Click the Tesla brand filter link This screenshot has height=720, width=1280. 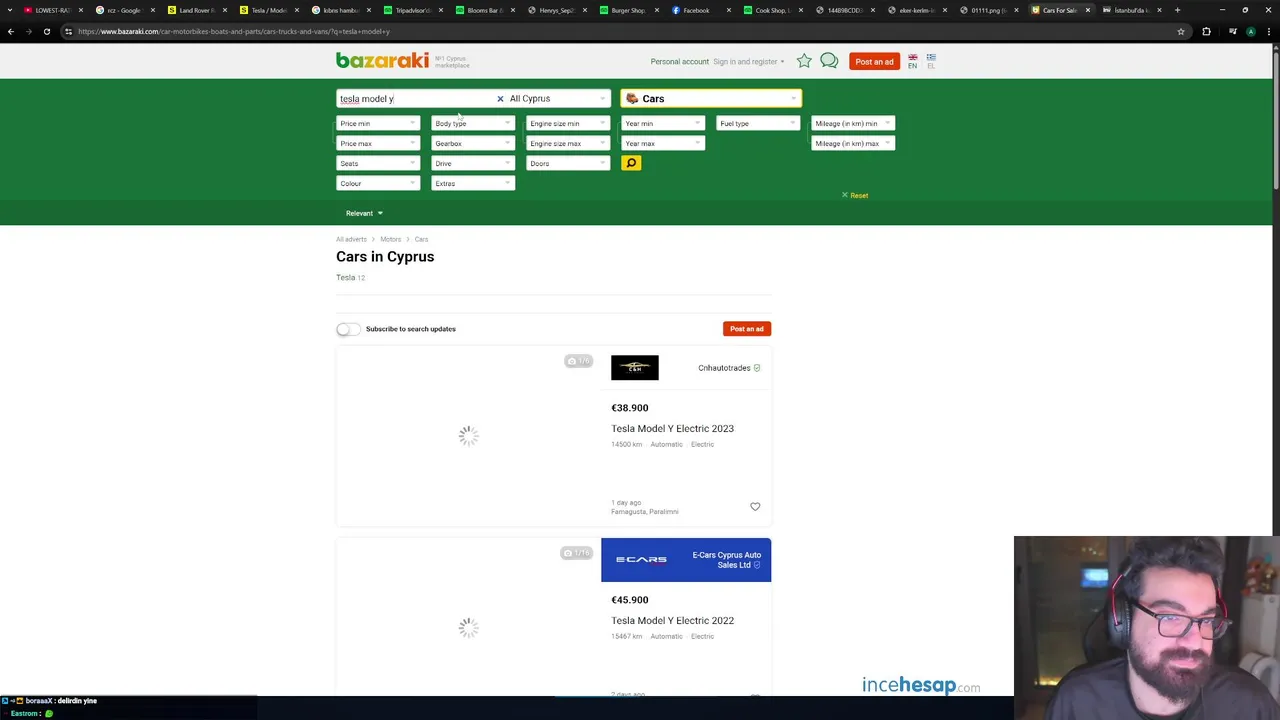pyautogui.click(x=345, y=277)
